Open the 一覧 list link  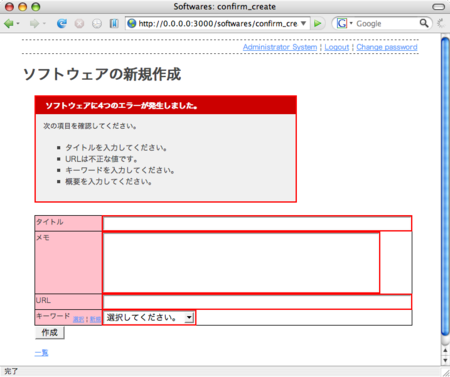(x=41, y=353)
